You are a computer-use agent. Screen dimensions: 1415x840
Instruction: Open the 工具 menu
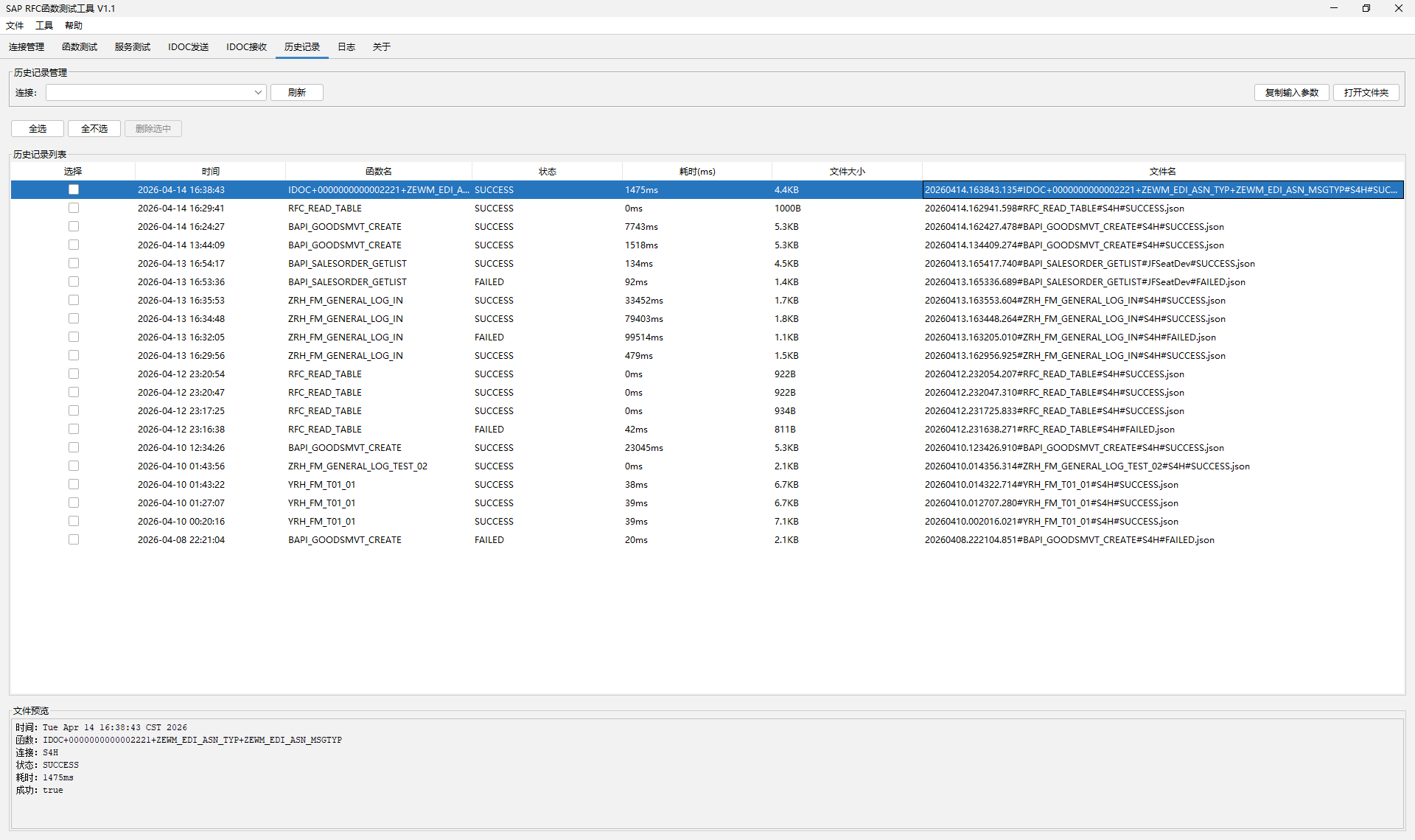[44, 26]
